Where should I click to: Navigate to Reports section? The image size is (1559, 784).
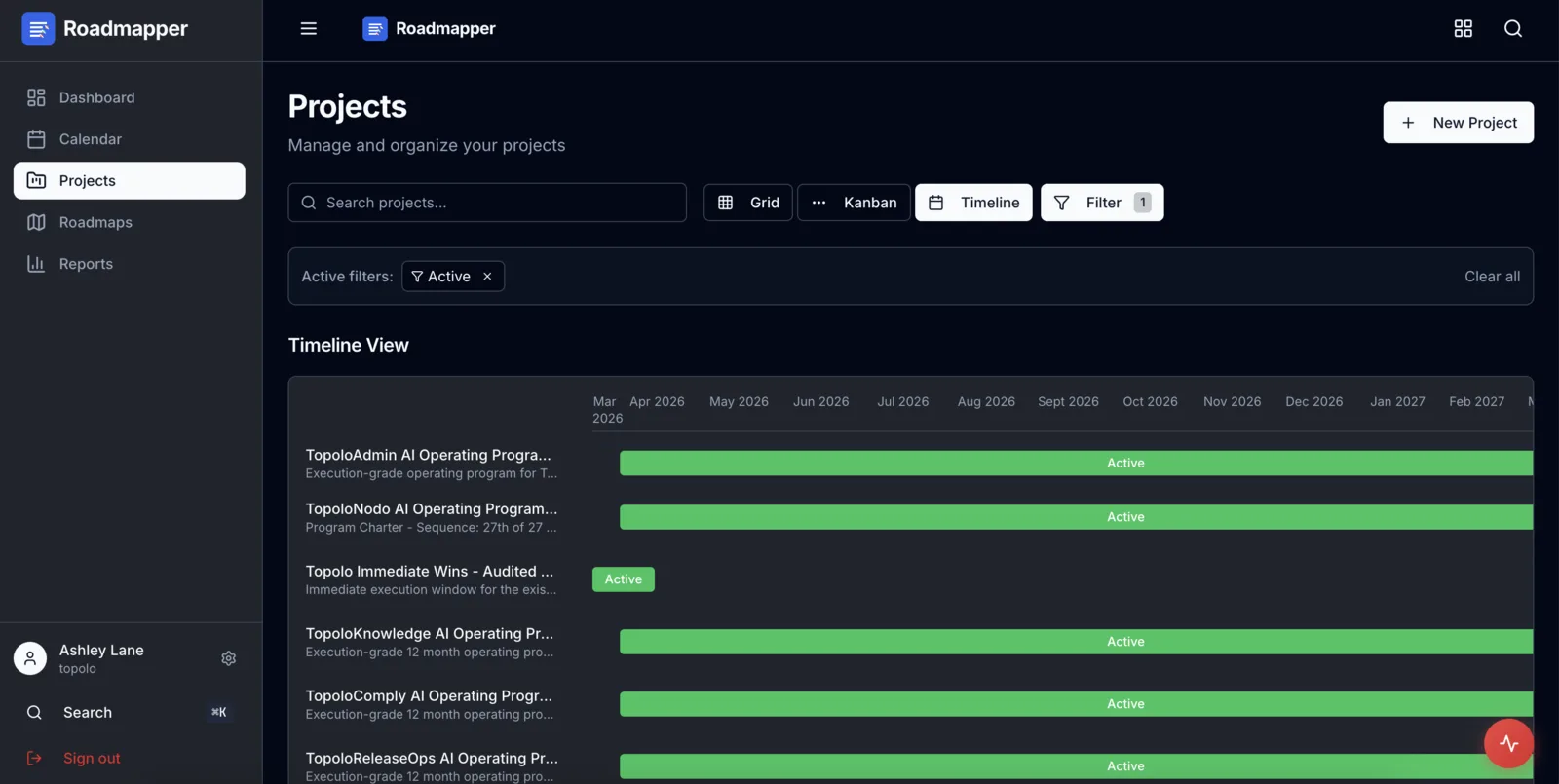click(x=86, y=264)
